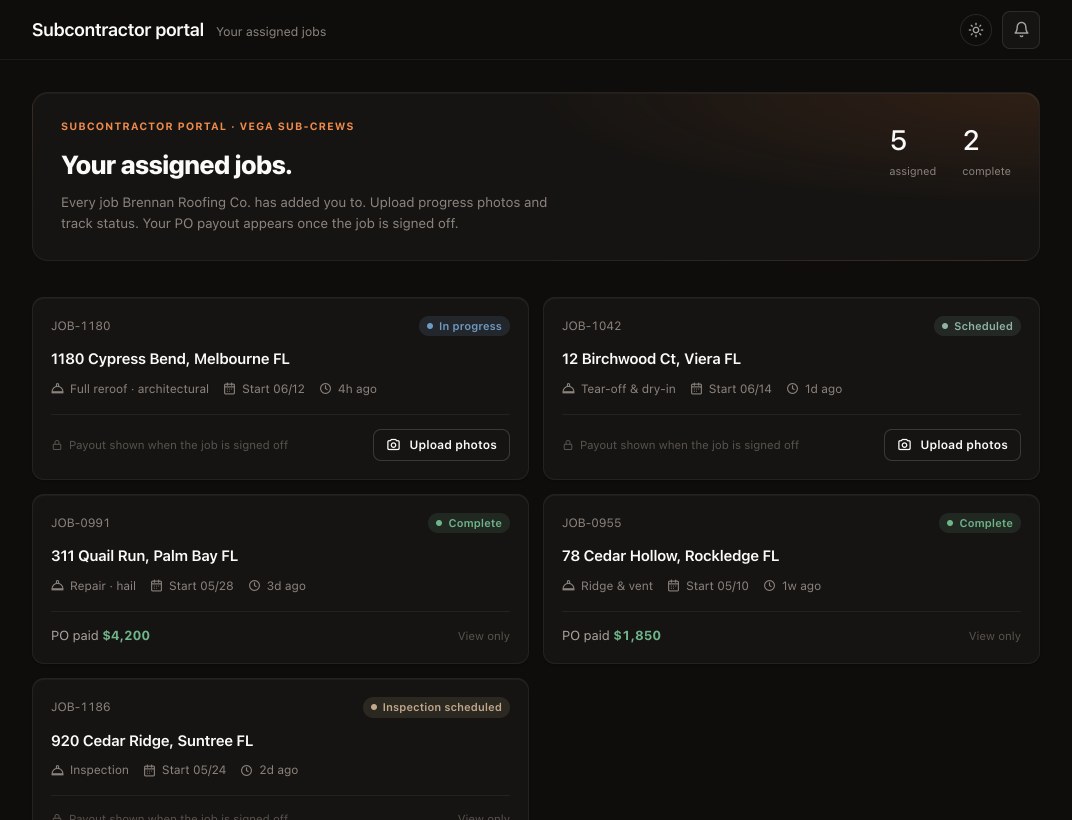Toggle the light/dark theme sun icon
1072x820 pixels.
click(x=976, y=30)
